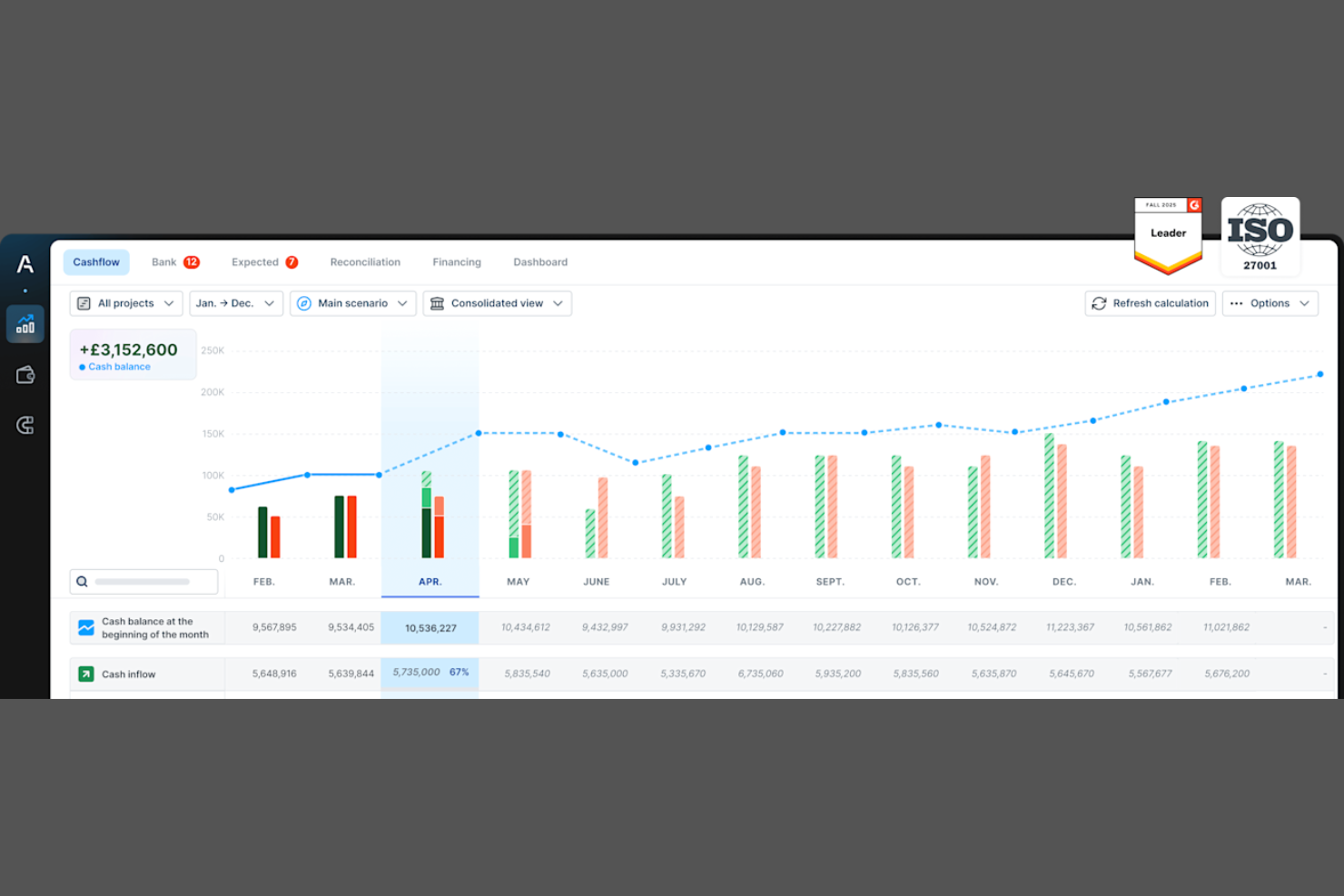Image resolution: width=1344 pixels, height=896 pixels.
Task: Click the magnifying glass icon in the search bar
Action: pos(83,581)
